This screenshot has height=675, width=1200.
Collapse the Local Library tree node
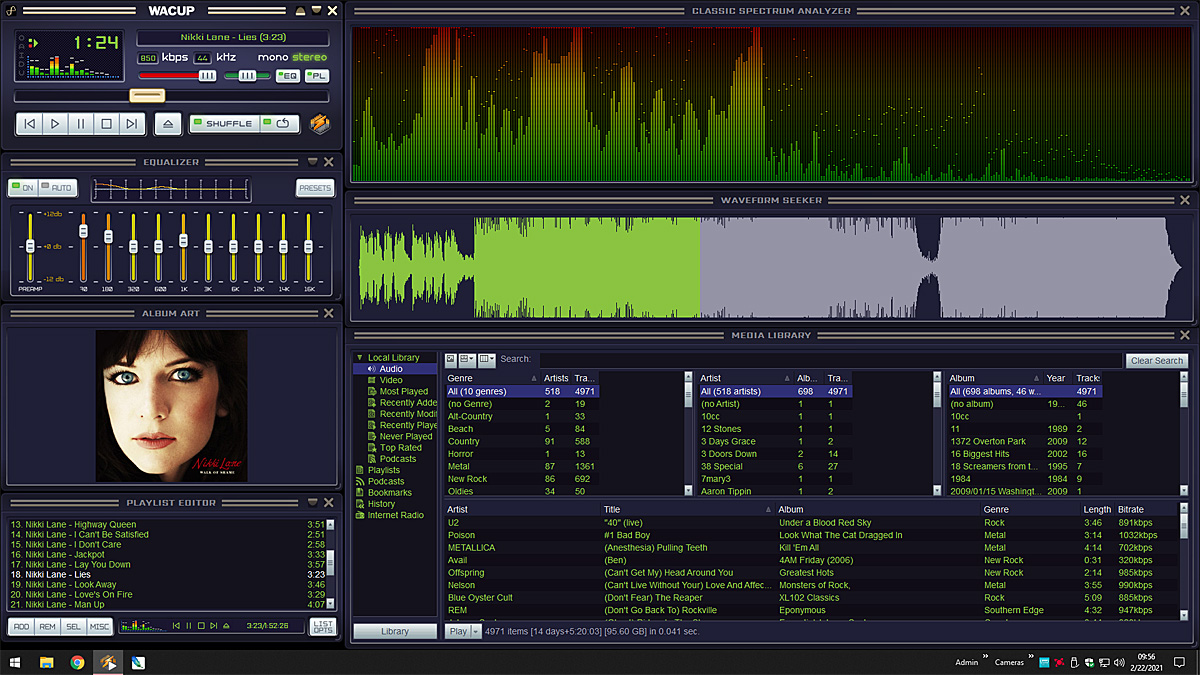click(360, 358)
